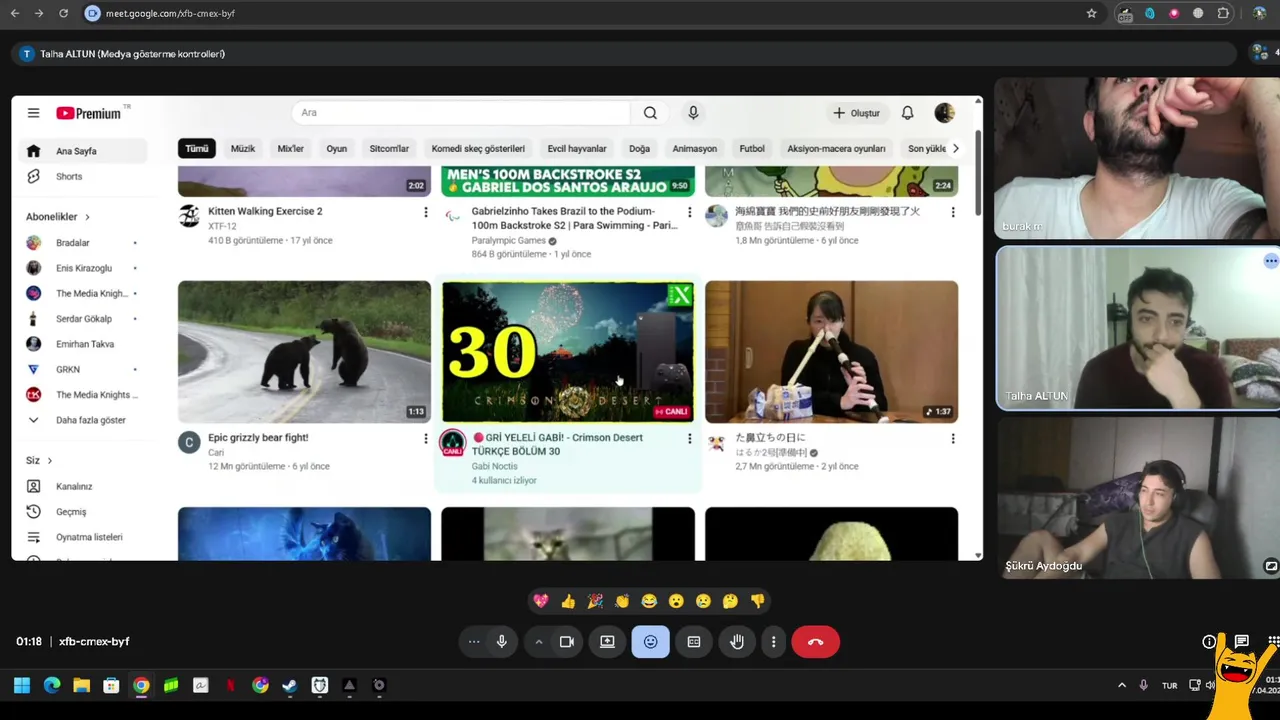Image resolution: width=1280 pixels, height=720 pixels.
Task: Start voice search with the YouTube microphone icon
Action: click(693, 113)
